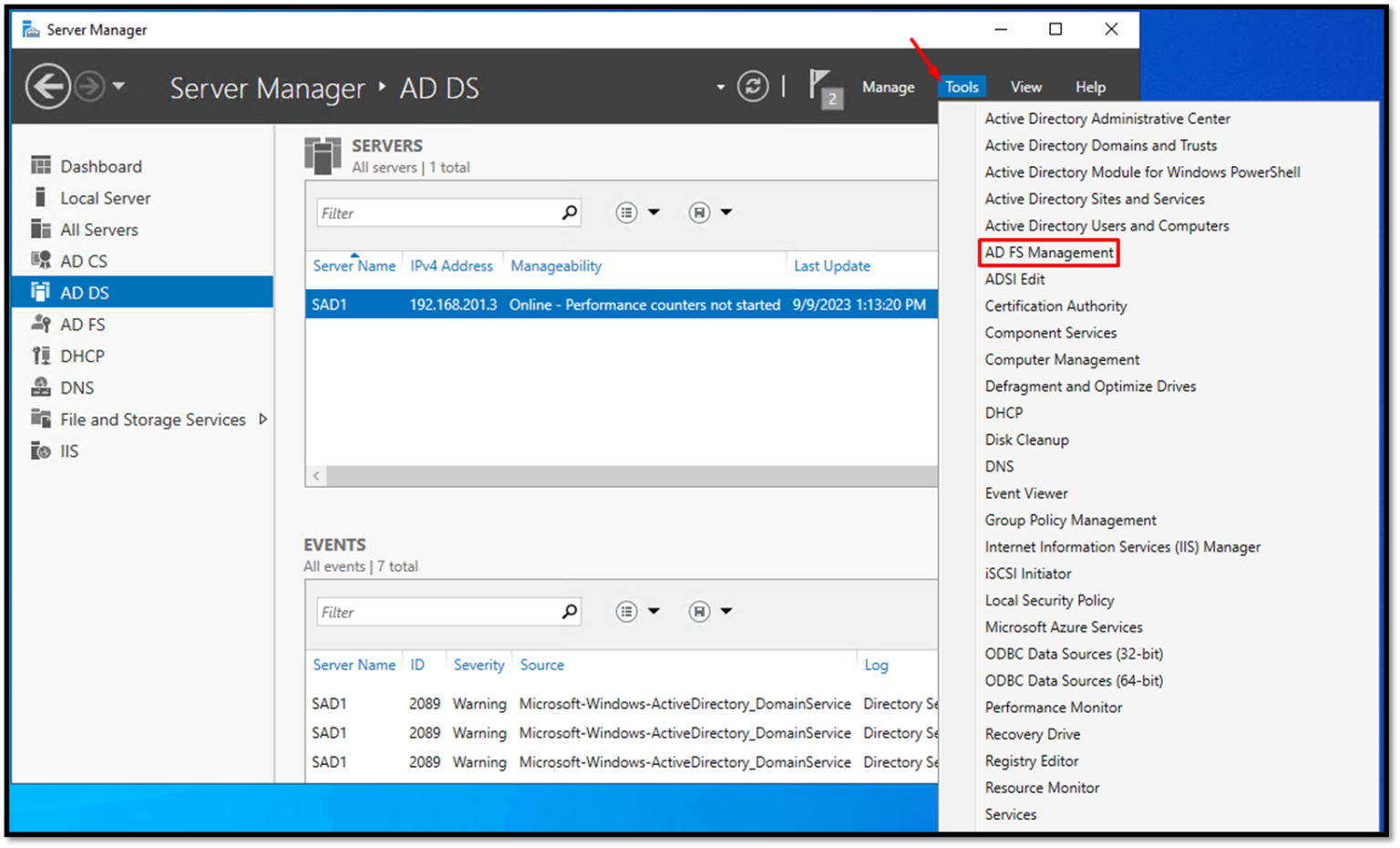Open Event Viewer from the Tools menu
Viewport: 1400px width, 848px height.
[1026, 492]
